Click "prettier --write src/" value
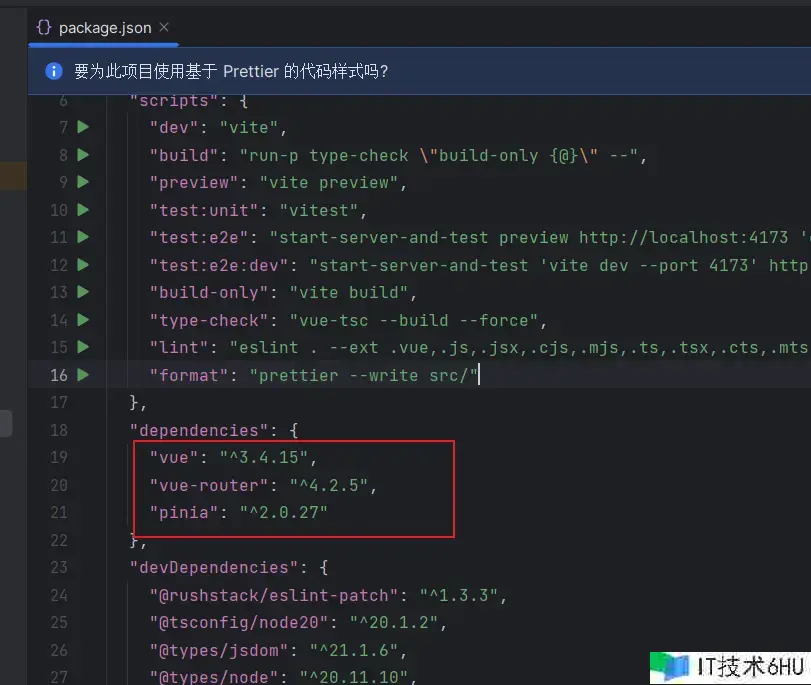 coord(364,376)
